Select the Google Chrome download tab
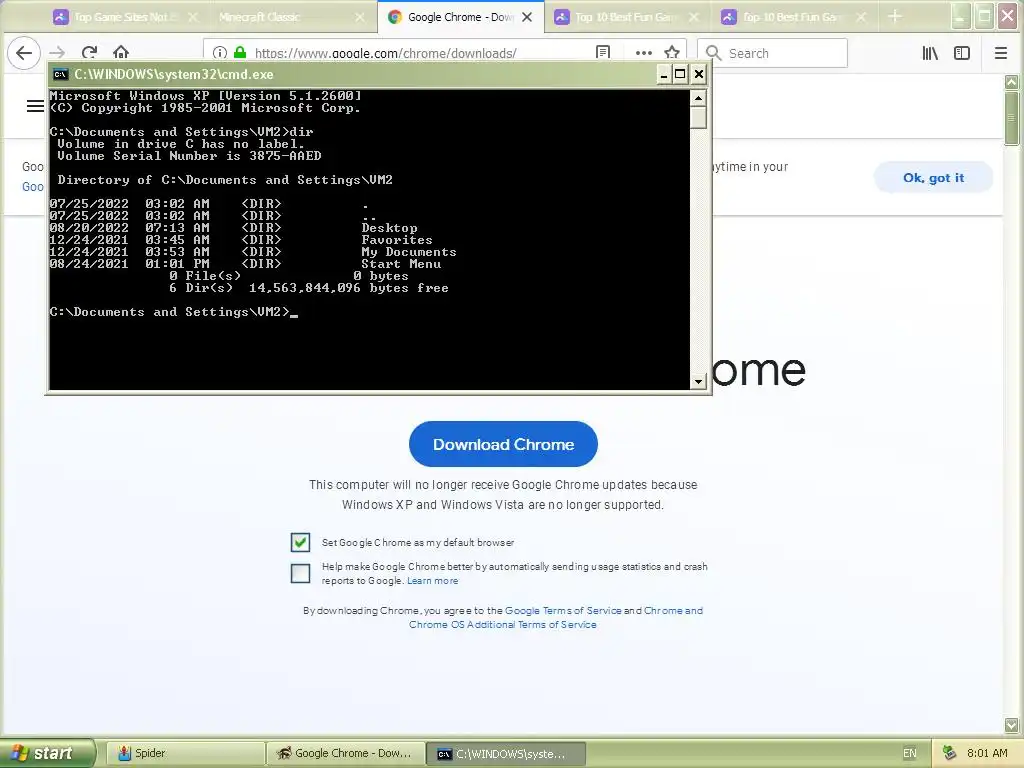The height and width of the screenshot is (768, 1024). coord(460,18)
